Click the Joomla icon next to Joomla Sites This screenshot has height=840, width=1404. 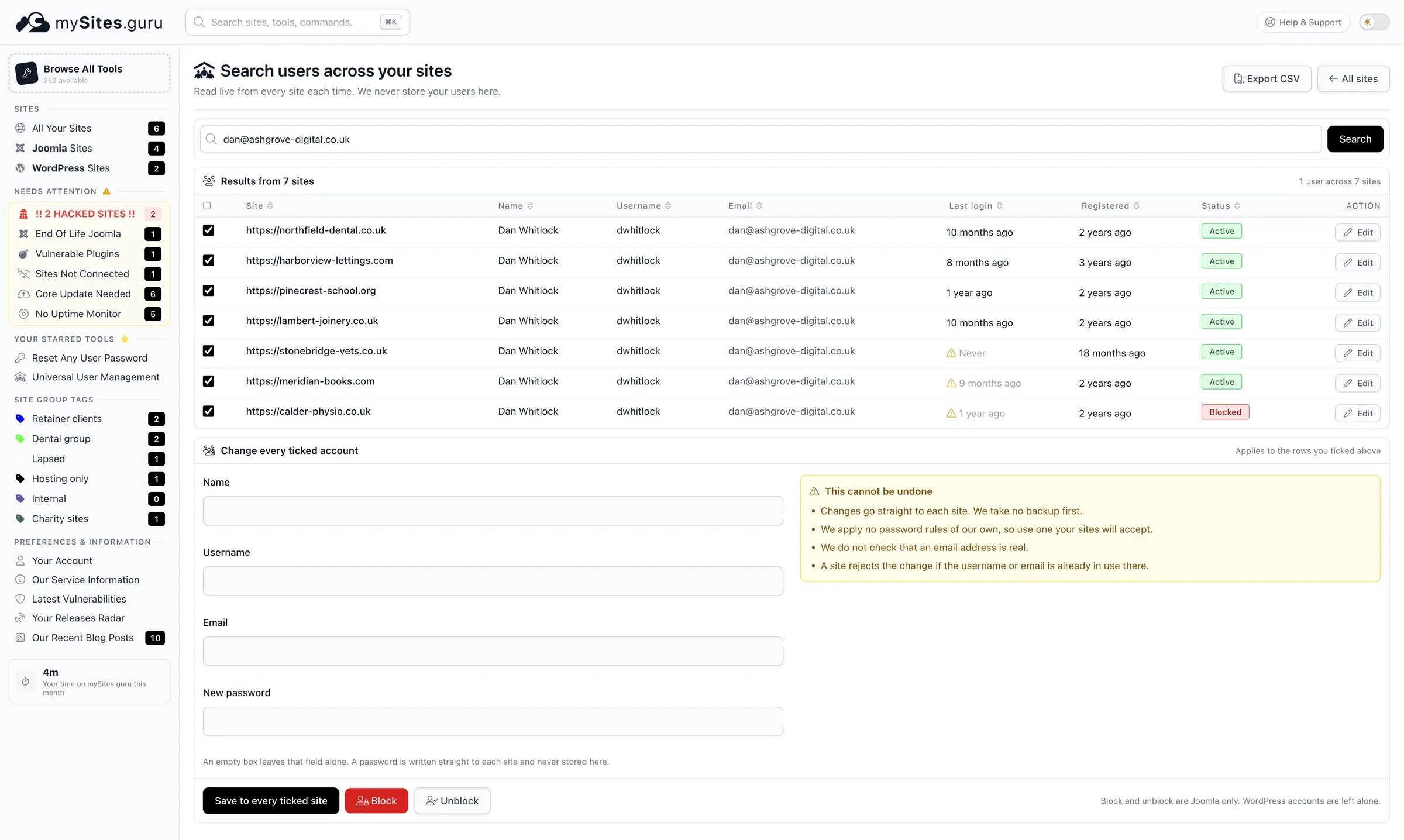(x=20, y=148)
